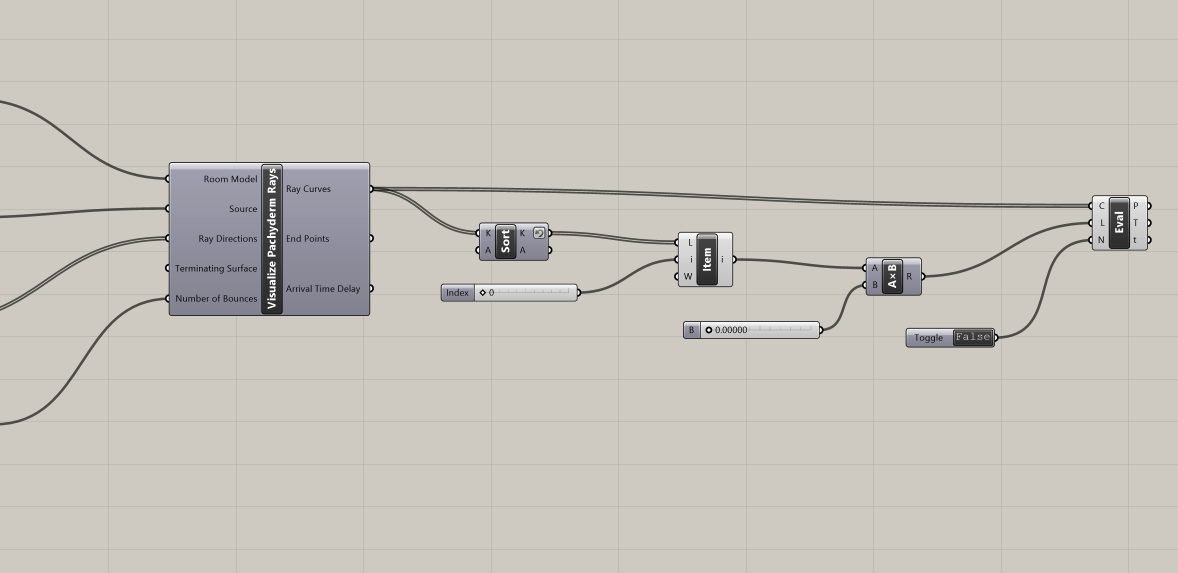Click the Ray Curves output parameter
This screenshot has height=573, width=1178.
pyautogui.click(x=308, y=189)
